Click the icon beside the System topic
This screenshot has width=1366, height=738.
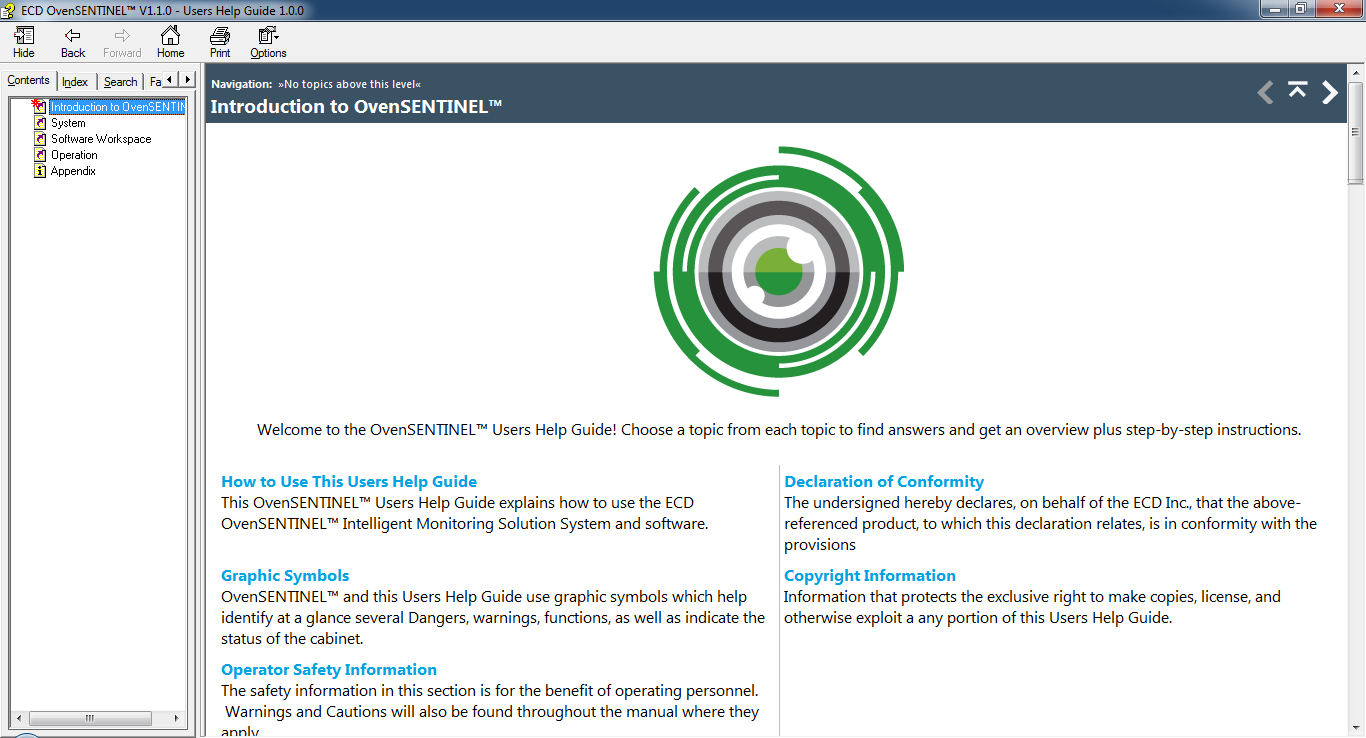point(40,123)
